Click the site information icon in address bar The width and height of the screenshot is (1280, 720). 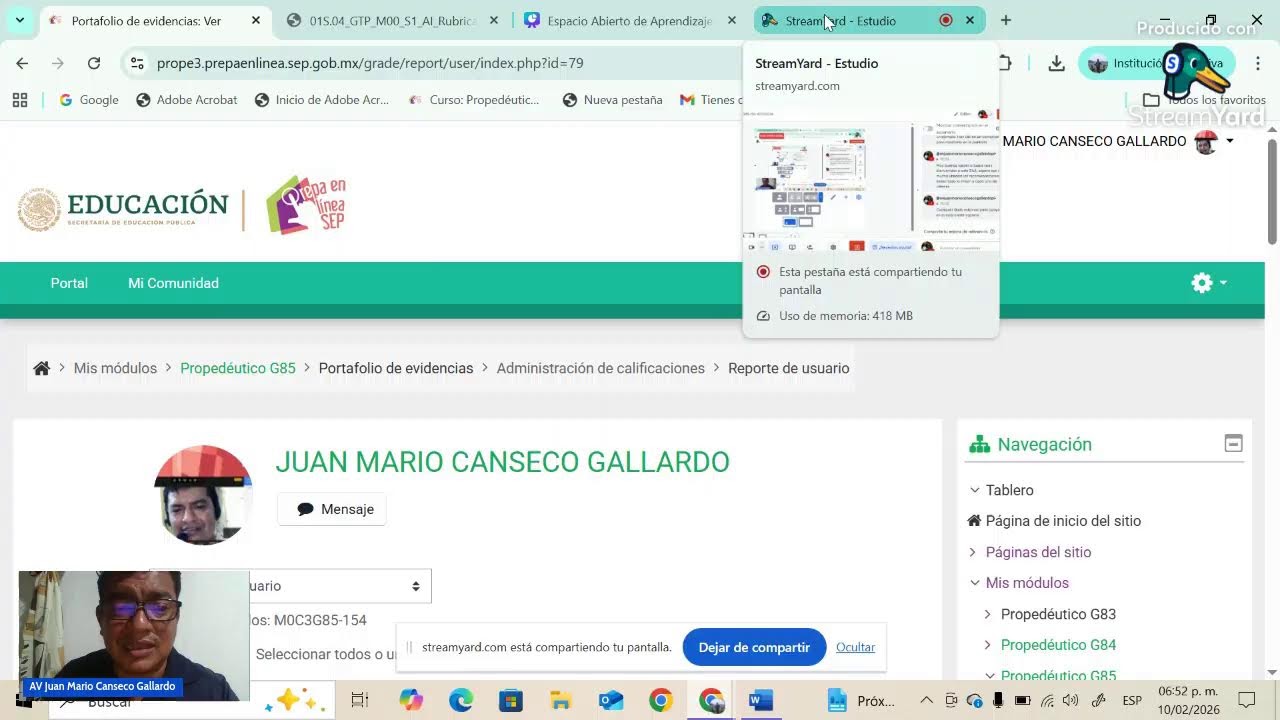pos(137,63)
